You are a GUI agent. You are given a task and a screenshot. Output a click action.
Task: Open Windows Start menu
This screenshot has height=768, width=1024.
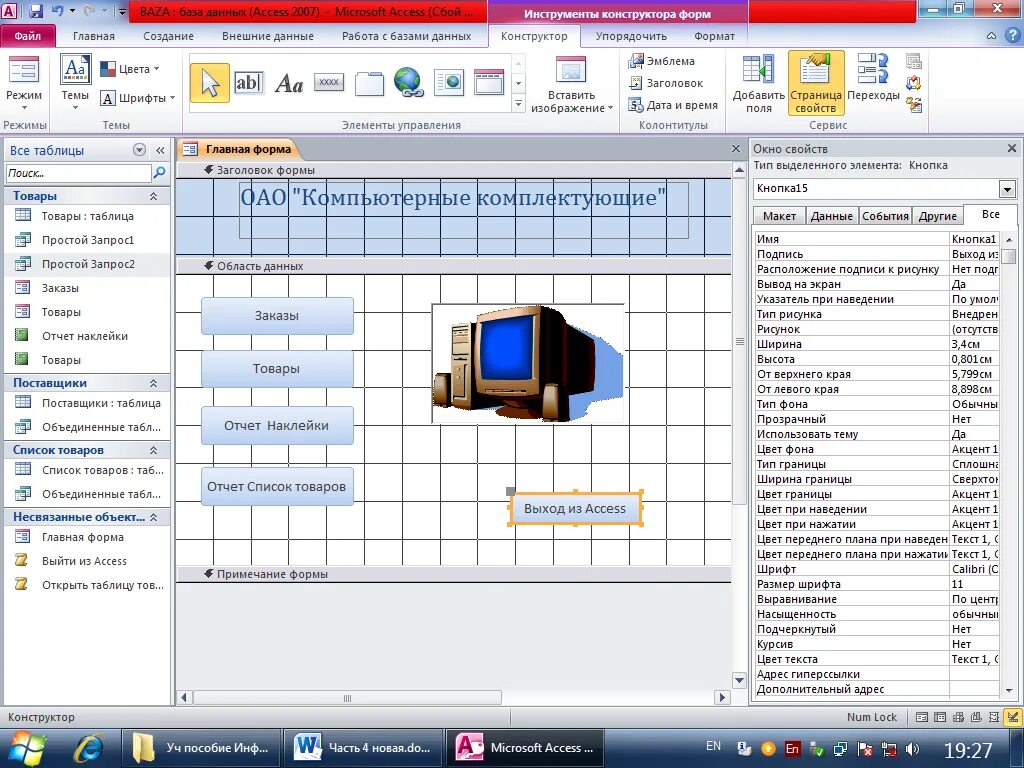pos(26,748)
